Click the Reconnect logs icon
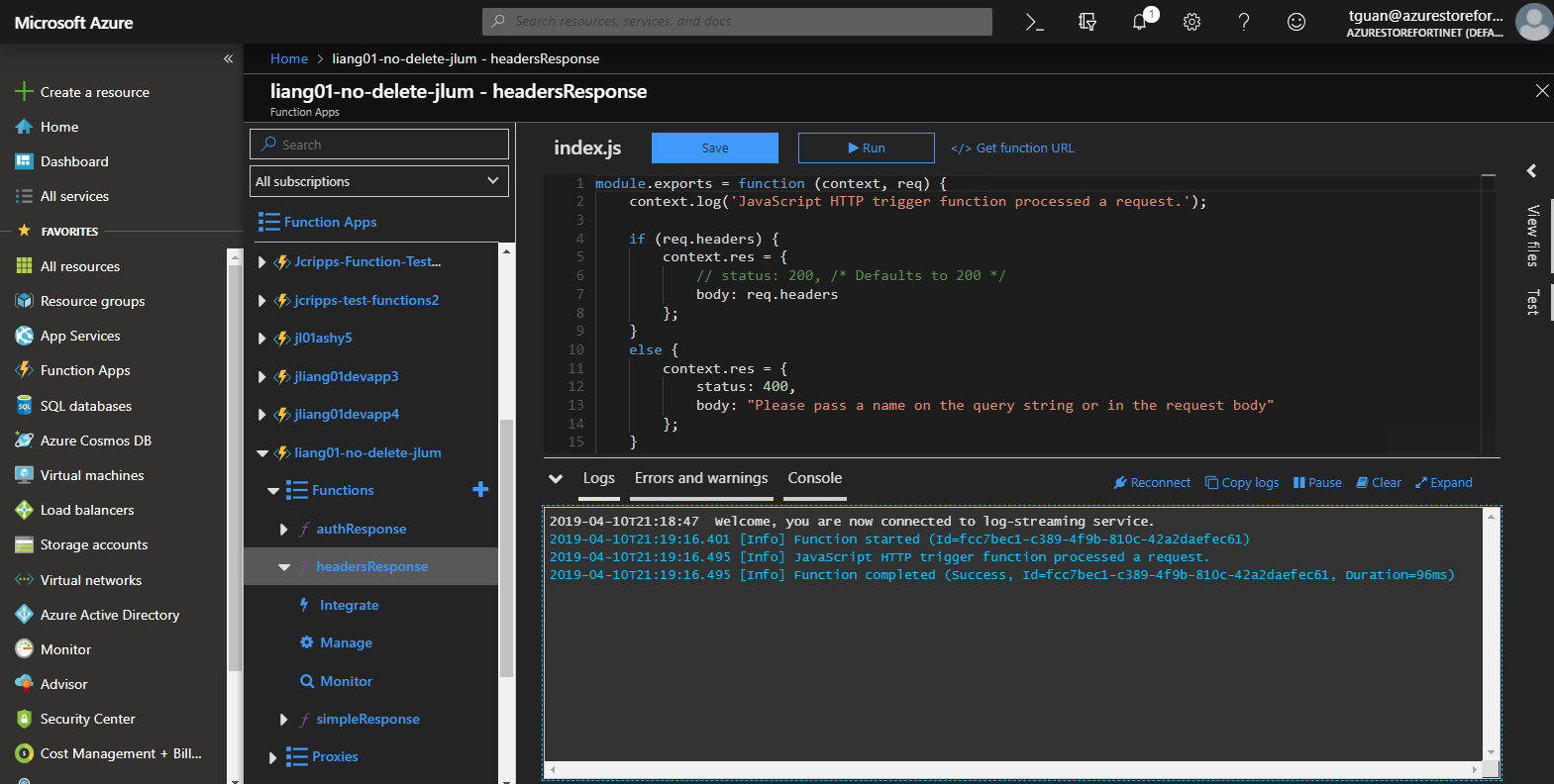Screen dimensions: 1554x784 pyautogui.click(x=1120, y=483)
